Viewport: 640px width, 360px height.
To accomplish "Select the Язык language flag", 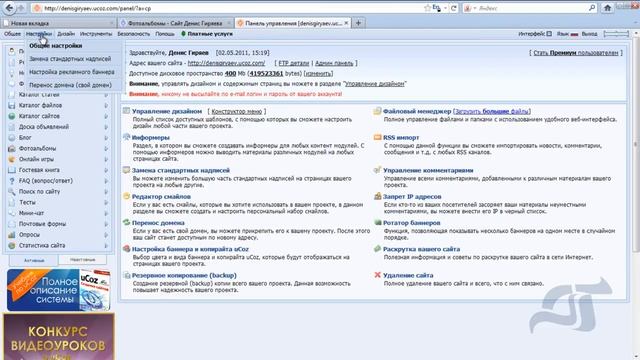I will click(574, 34).
